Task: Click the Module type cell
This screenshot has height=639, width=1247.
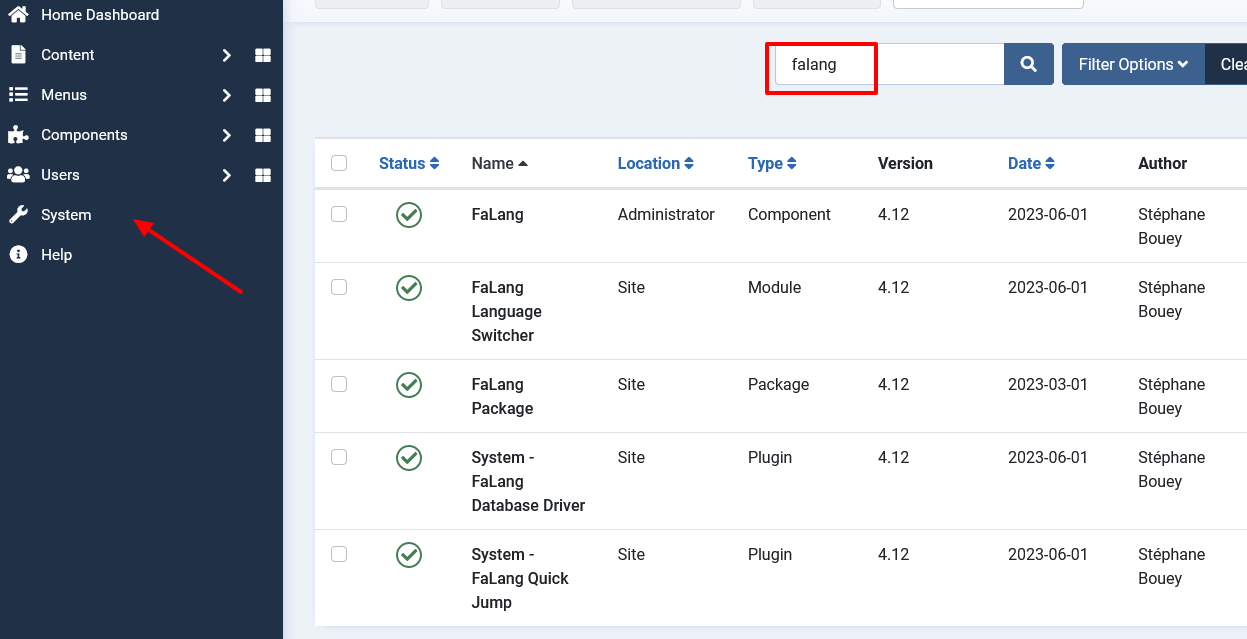Action: pos(775,287)
